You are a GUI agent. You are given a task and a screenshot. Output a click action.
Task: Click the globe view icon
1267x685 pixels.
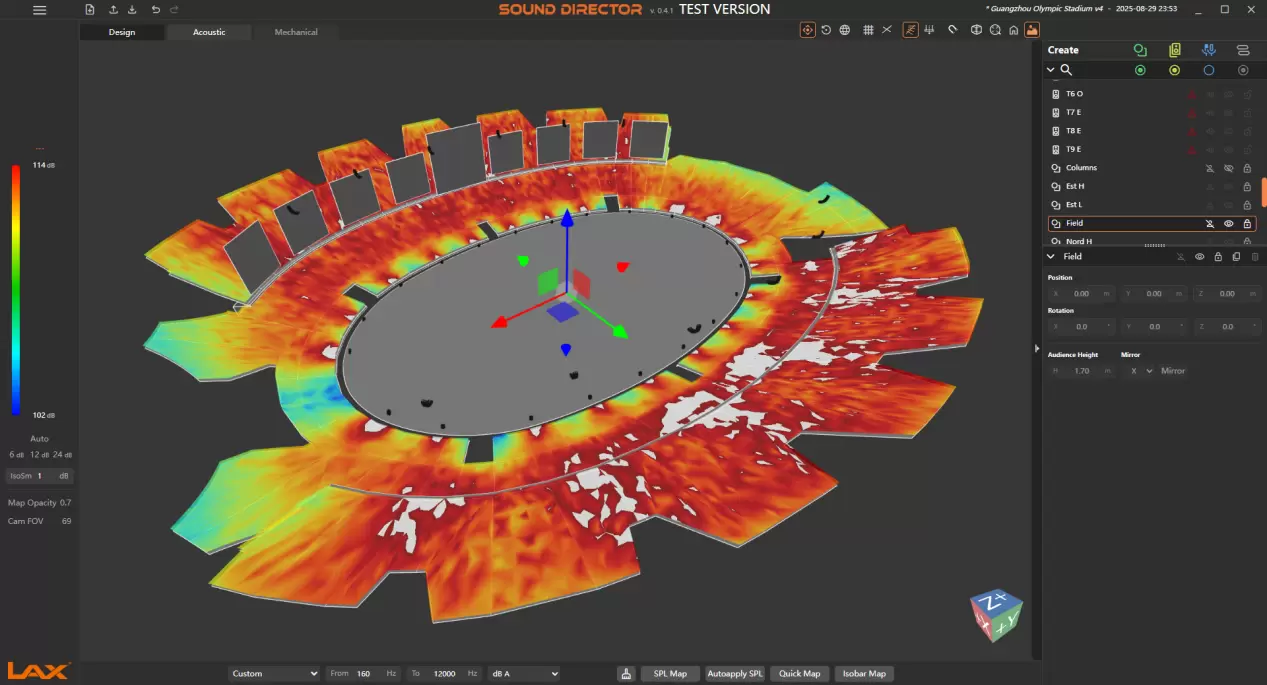tap(845, 30)
